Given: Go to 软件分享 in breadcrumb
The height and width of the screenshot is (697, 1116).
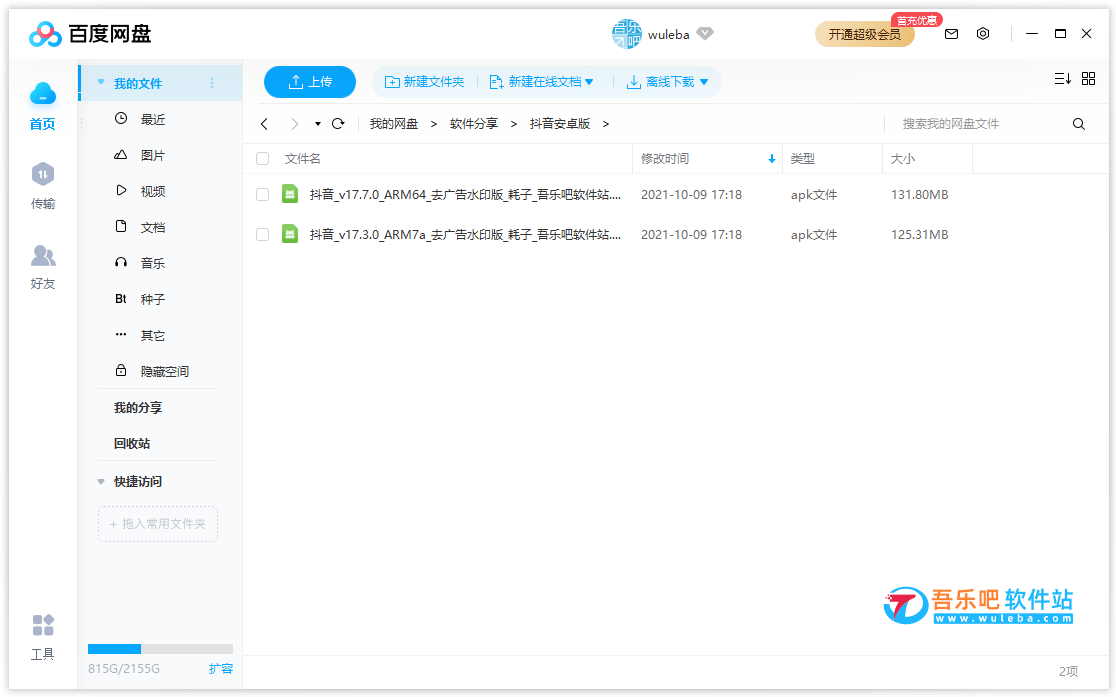Looking at the screenshot, I should click(474, 124).
